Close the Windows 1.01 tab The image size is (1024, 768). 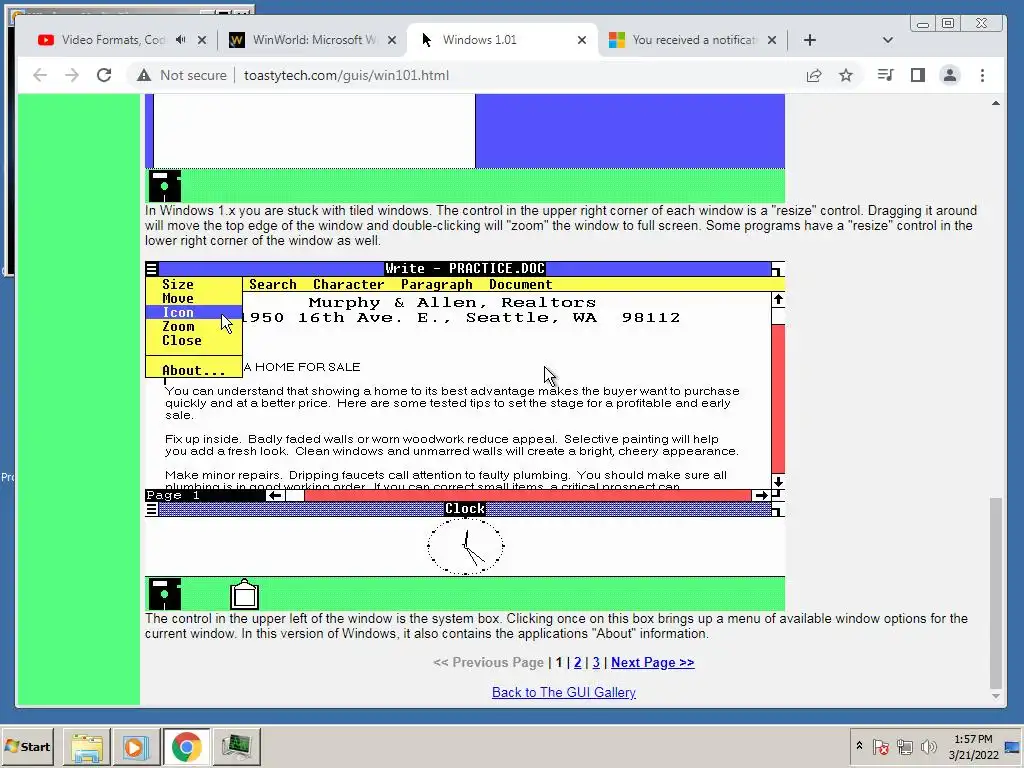pos(582,40)
